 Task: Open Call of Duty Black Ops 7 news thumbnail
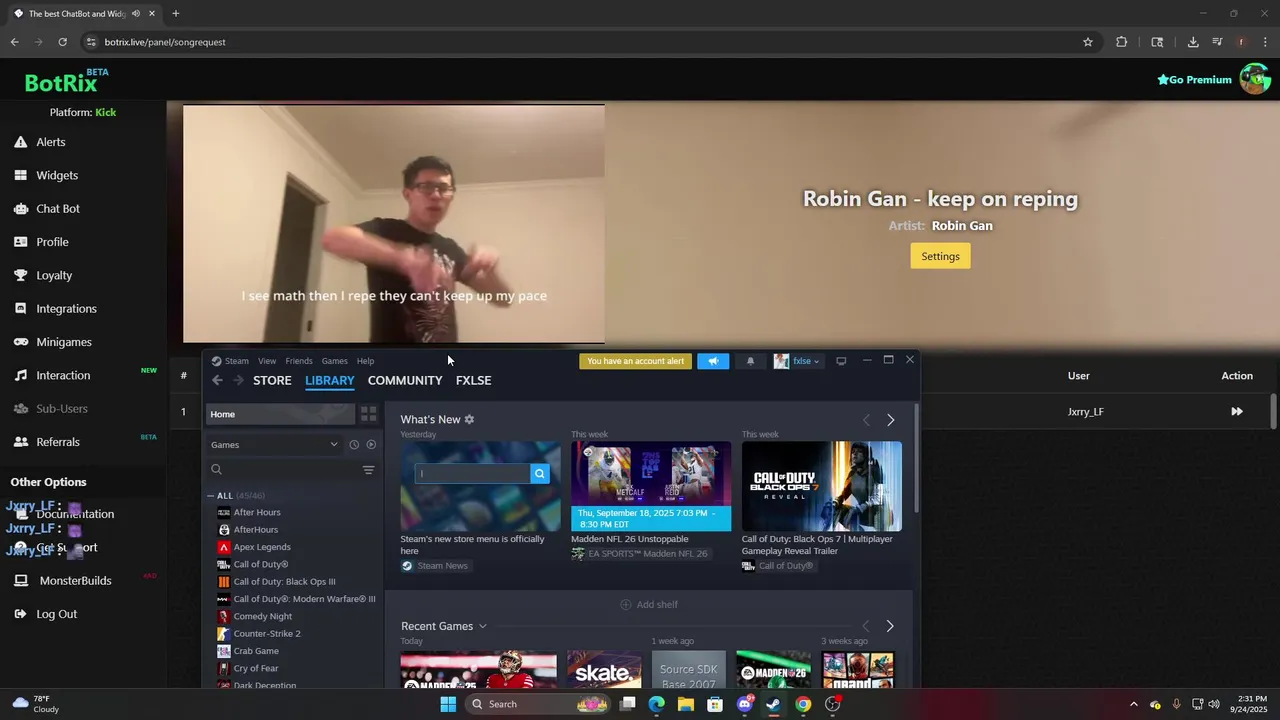click(x=822, y=486)
